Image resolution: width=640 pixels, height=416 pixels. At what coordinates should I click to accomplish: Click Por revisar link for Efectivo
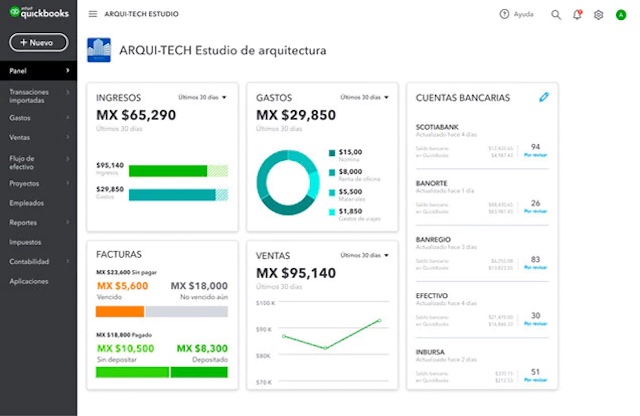pos(536,324)
